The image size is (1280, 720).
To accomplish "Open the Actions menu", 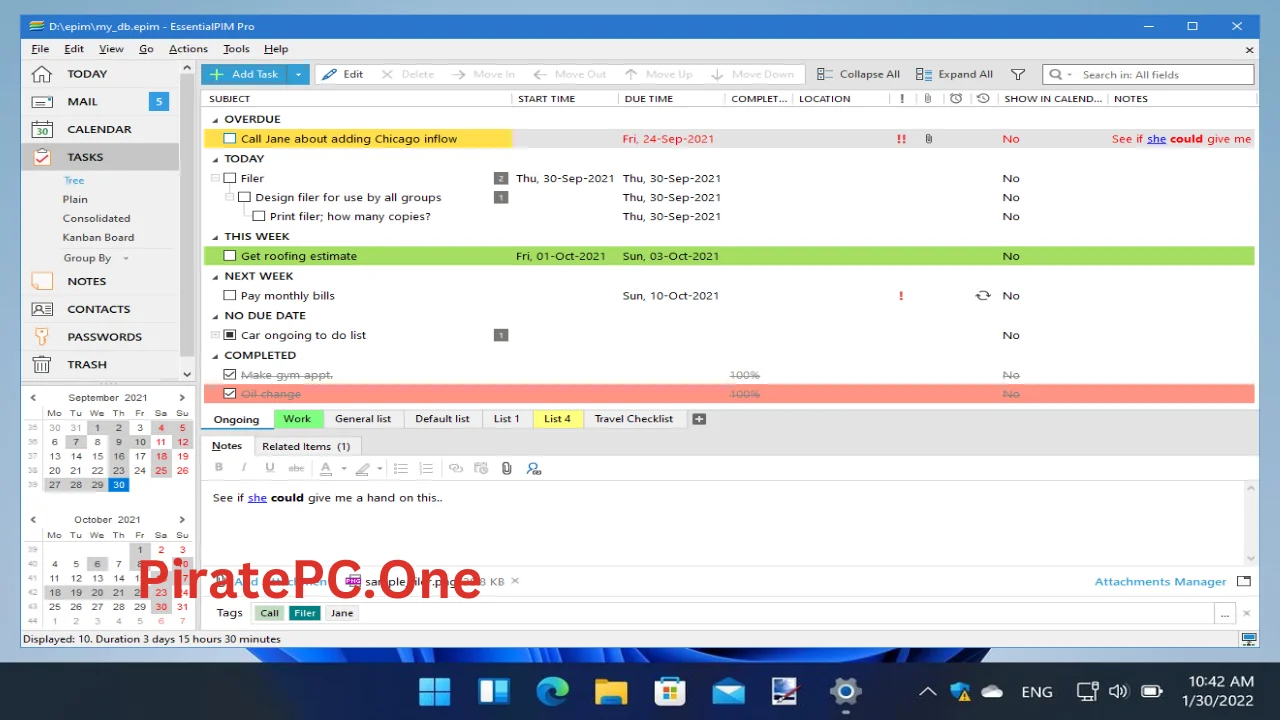I will 188,49.
